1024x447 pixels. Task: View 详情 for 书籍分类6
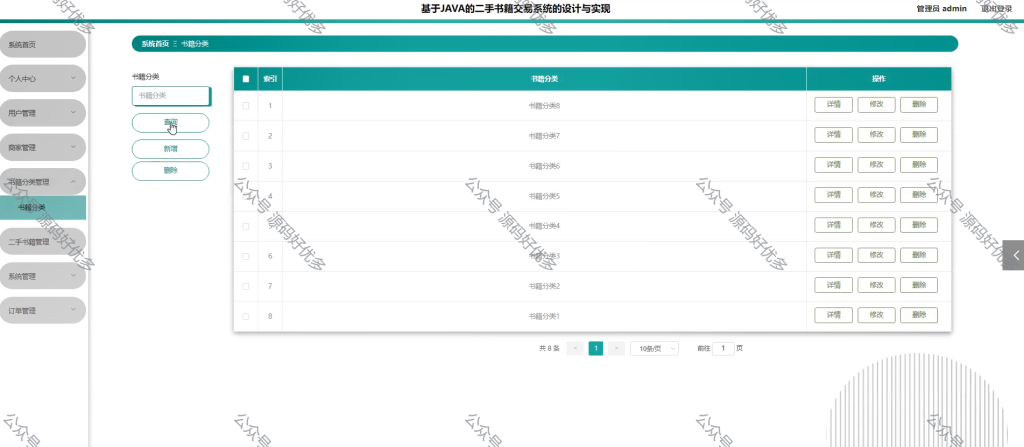pyautogui.click(x=833, y=165)
